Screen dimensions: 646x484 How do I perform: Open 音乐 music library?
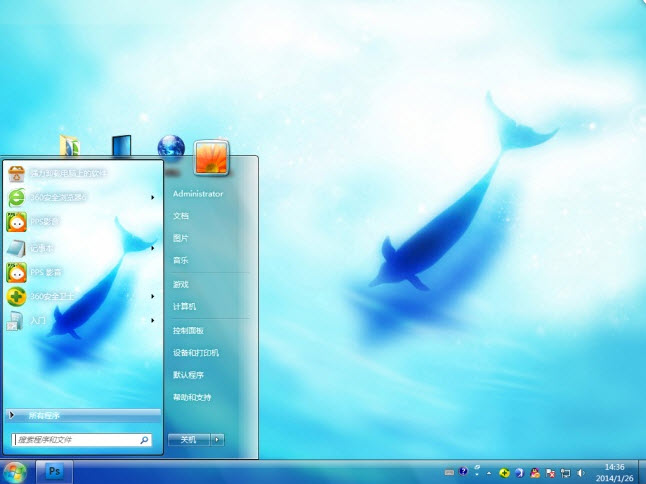pyautogui.click(x=181, y=260)
